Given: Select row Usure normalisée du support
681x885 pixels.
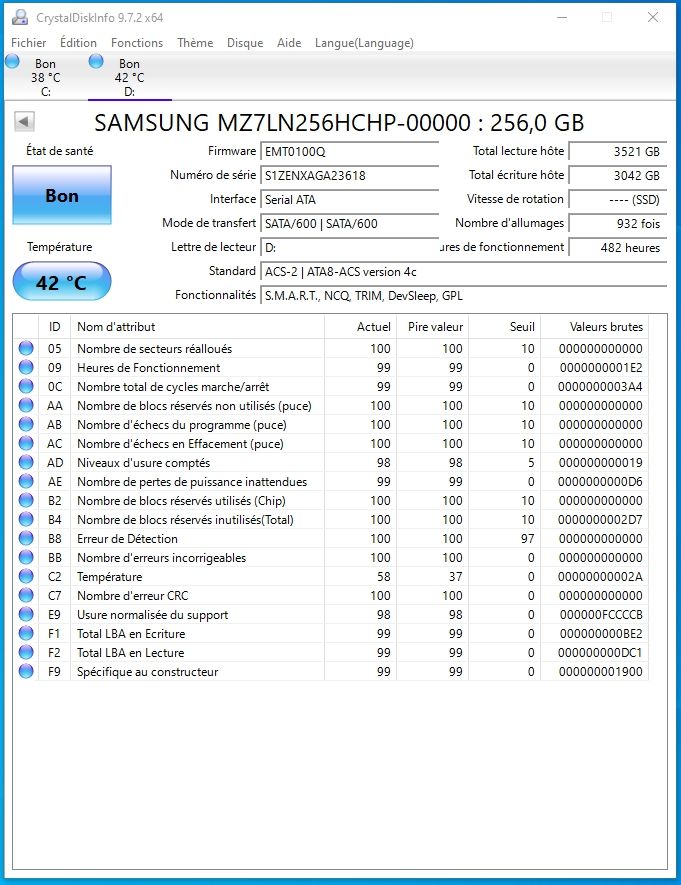Looking at the screenshot, I should point(331,615).
